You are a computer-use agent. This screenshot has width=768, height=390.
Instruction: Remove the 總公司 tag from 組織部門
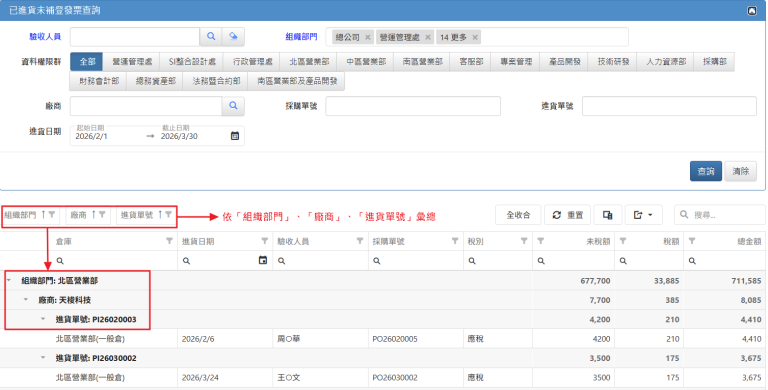[x=367, y=37]
